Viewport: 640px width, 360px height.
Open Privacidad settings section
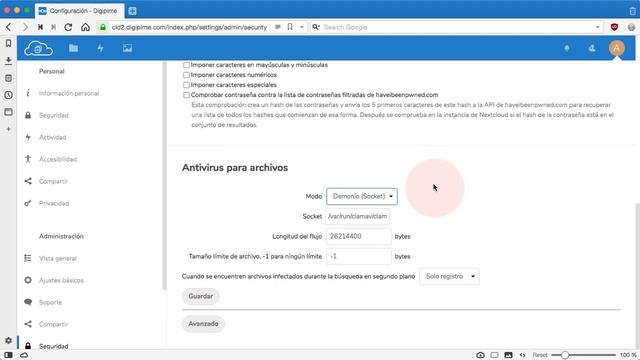pyautogui.click(x=54, y=203)
